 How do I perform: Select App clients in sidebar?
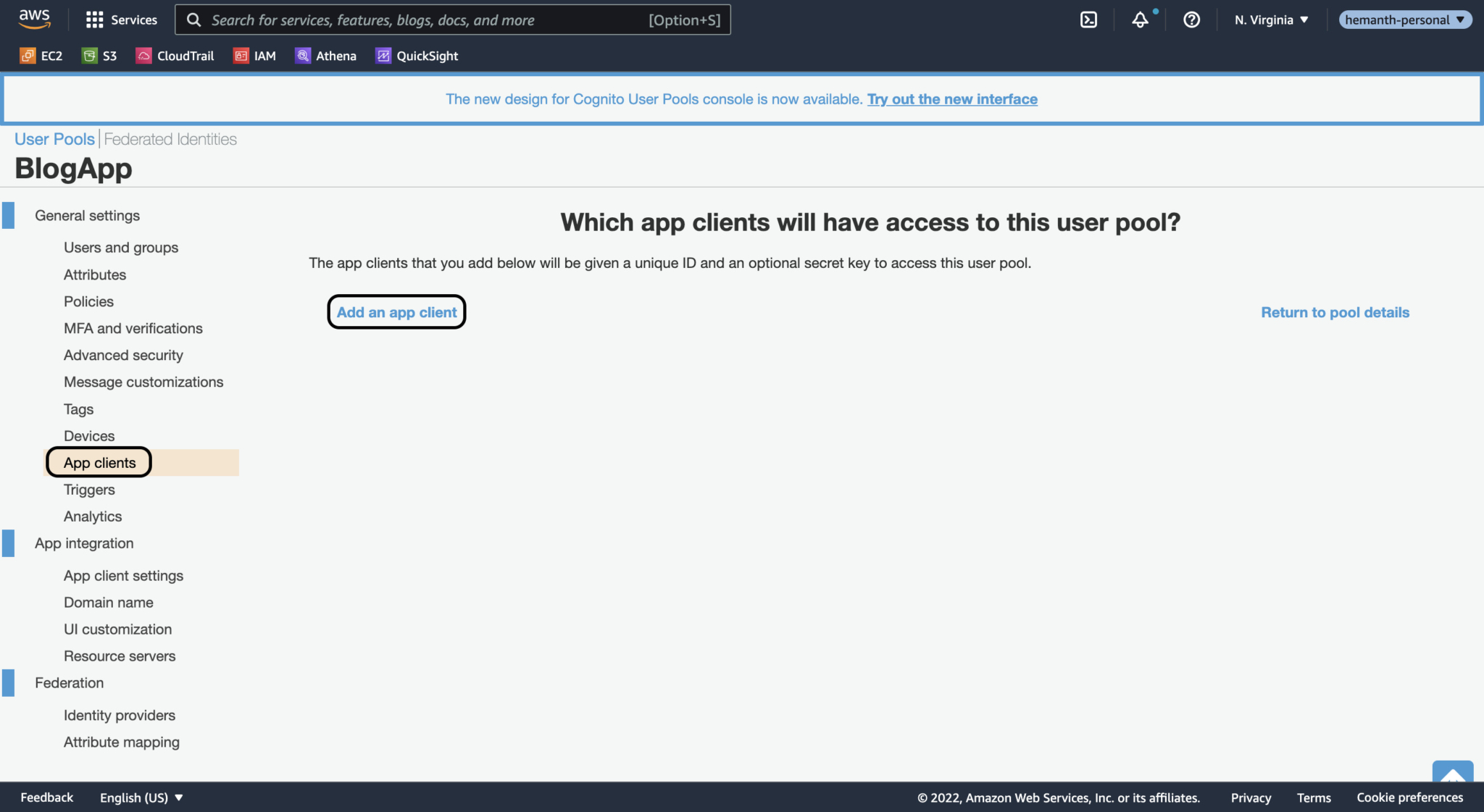[x=99, y=463]
